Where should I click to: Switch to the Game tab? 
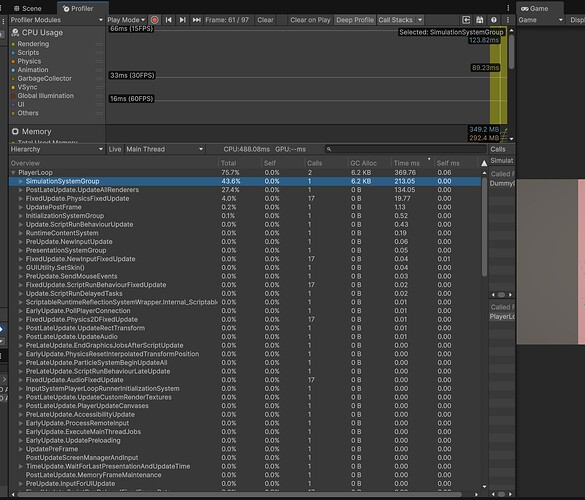click(x=535, y=8)
